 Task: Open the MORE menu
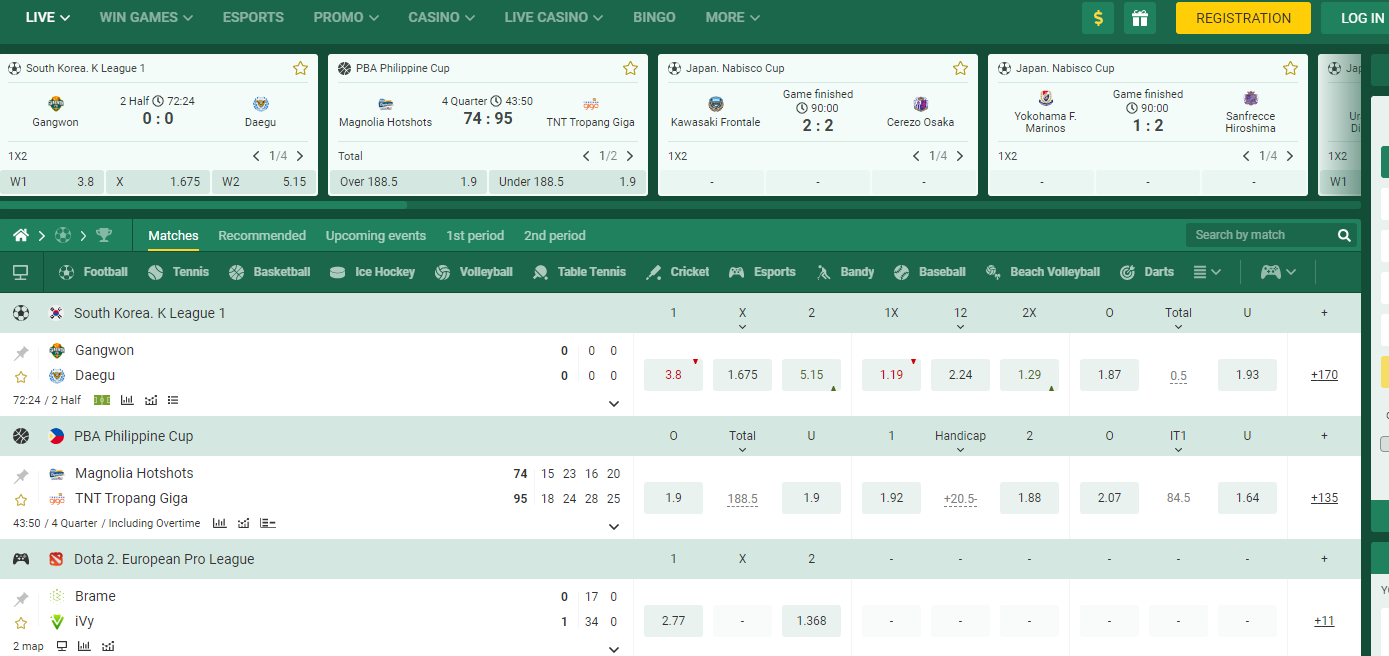click(x=733, y=17)
